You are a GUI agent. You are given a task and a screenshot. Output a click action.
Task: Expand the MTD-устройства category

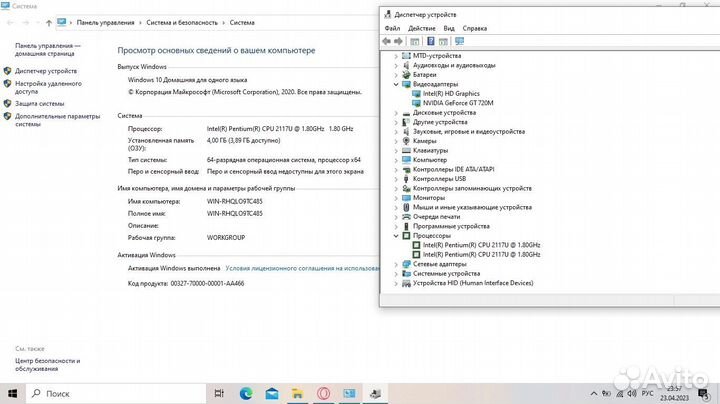click(396, 56)
